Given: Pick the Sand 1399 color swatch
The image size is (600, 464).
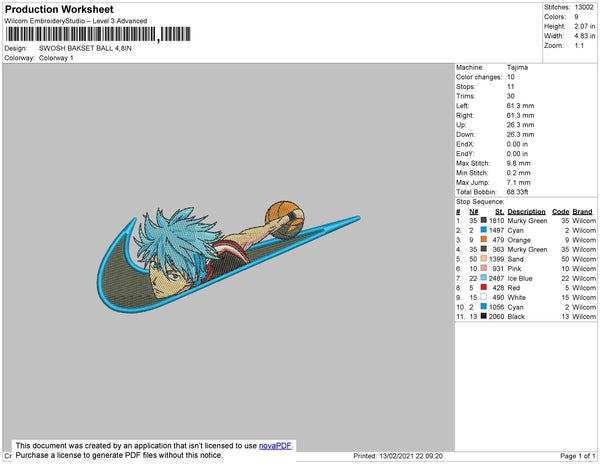Looking at the screenshot, I should pos(484,259).
